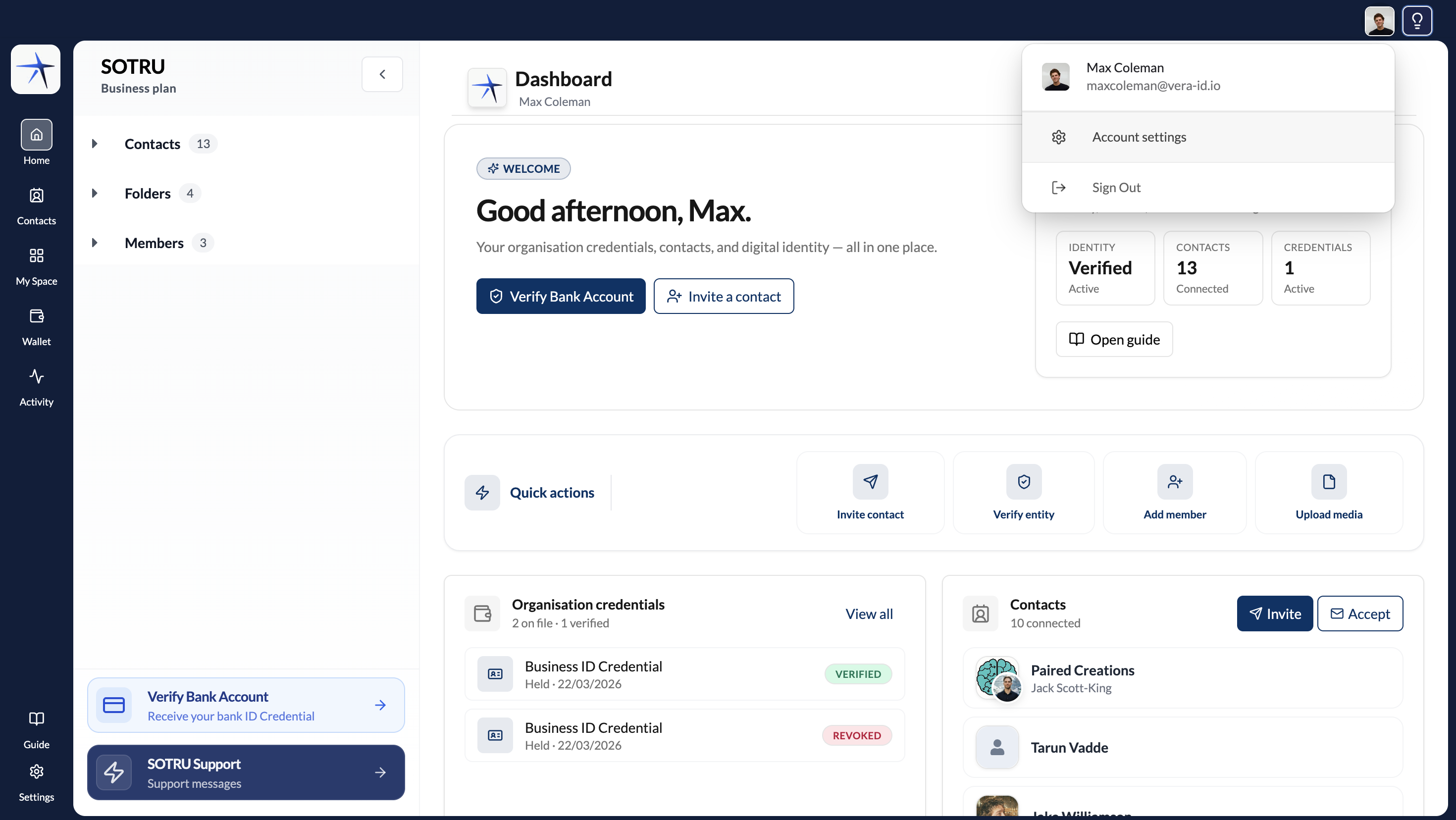Image resolution: width=1456 pixels, height=820 pixels.
Task: Open the Paired Creations contact row
Action: click(1183, 678)
